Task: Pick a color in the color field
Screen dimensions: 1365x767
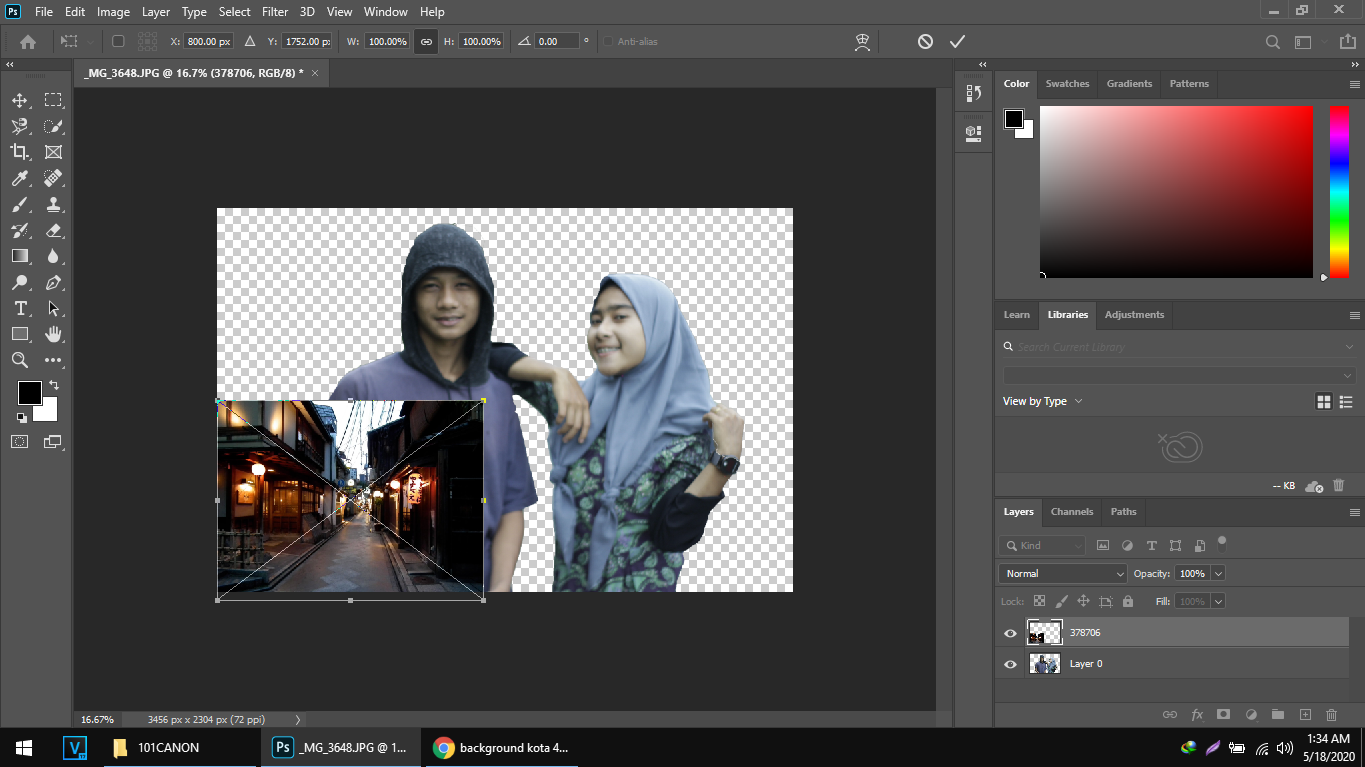Action: 1176,191
